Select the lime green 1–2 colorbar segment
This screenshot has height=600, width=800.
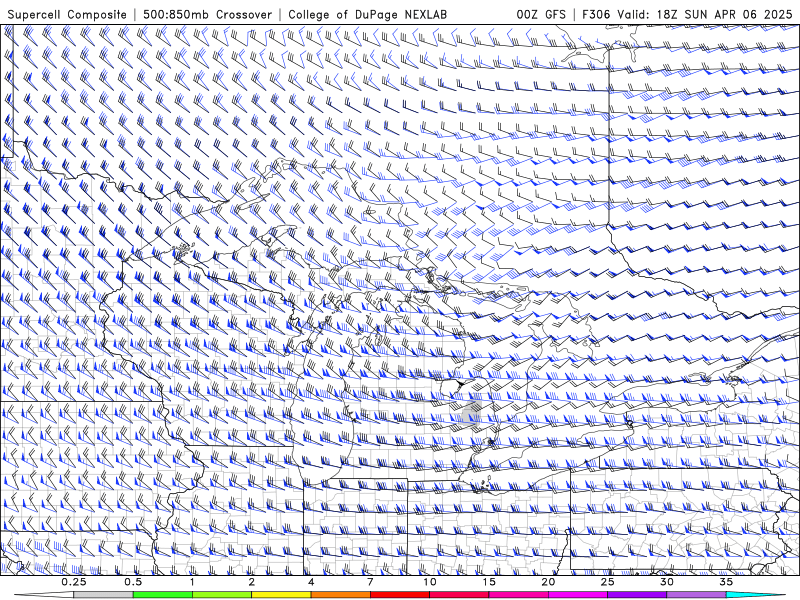coord(222,595)
